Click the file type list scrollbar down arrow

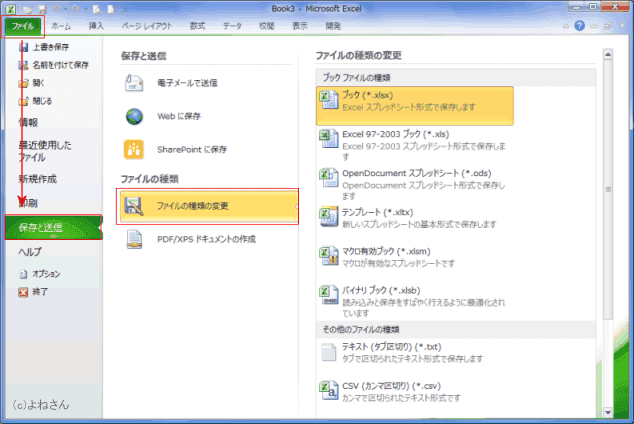coord(608,412)
